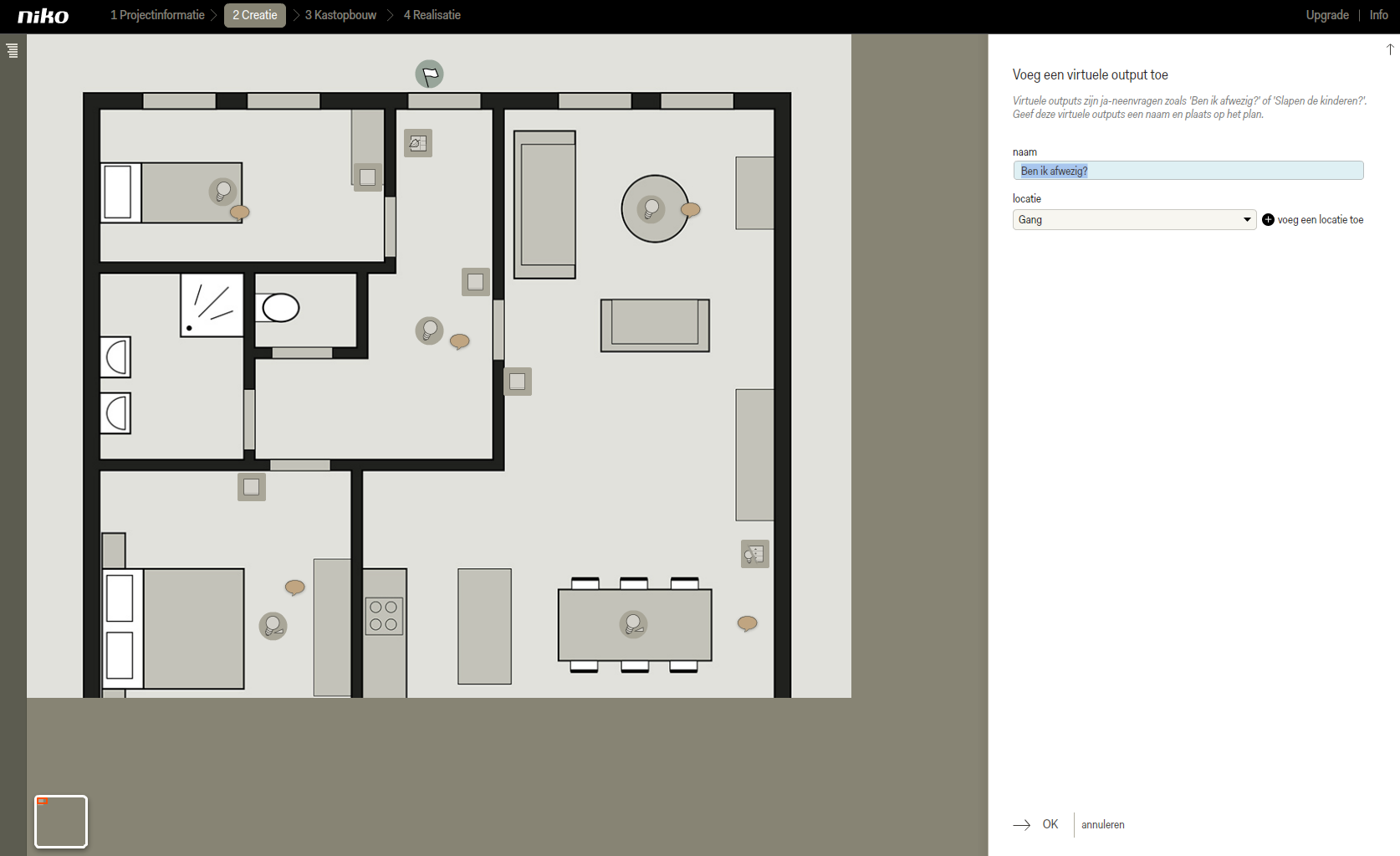The width and height of the screenshot is (1400, 856).
Task: Open the Upgrade menu item
Action: pyautogui.click(x=1327, y=15)
